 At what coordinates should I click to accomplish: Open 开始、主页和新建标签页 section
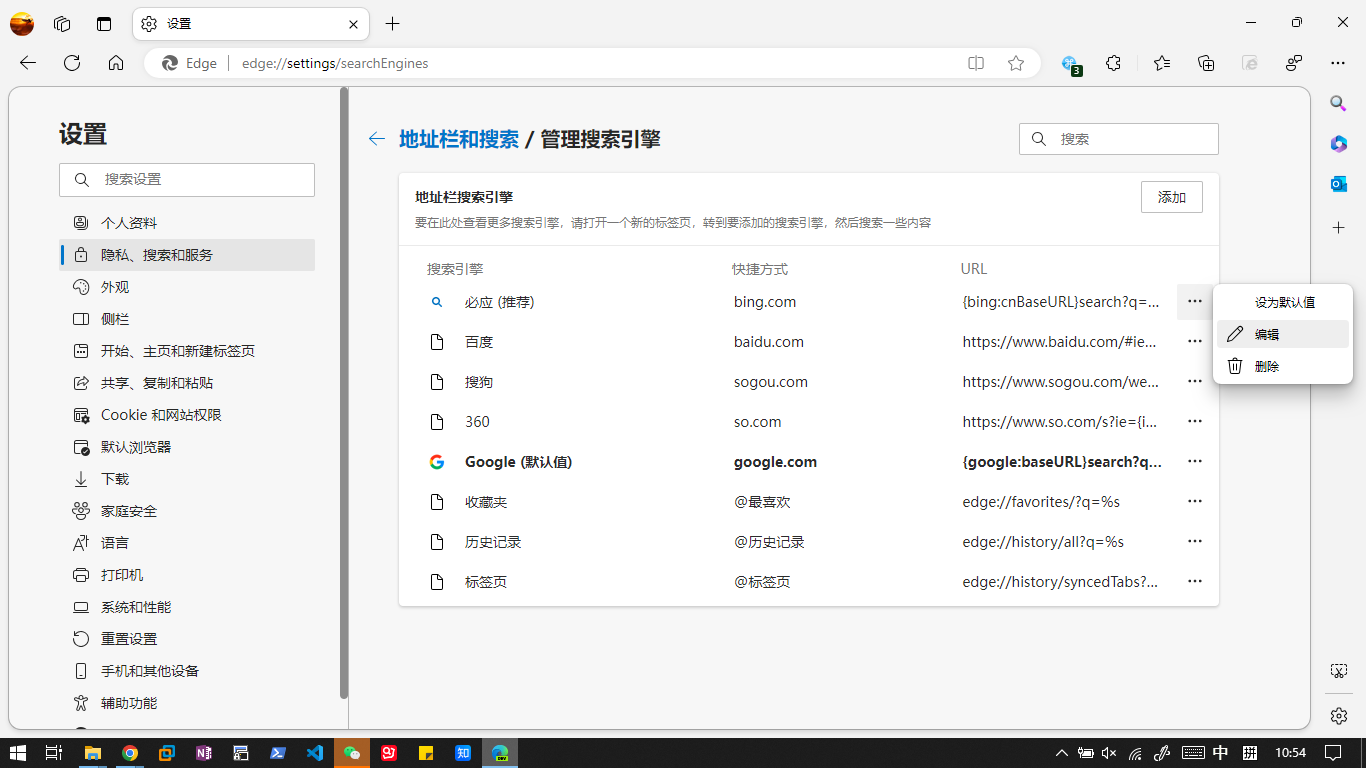tap(187, 351)
